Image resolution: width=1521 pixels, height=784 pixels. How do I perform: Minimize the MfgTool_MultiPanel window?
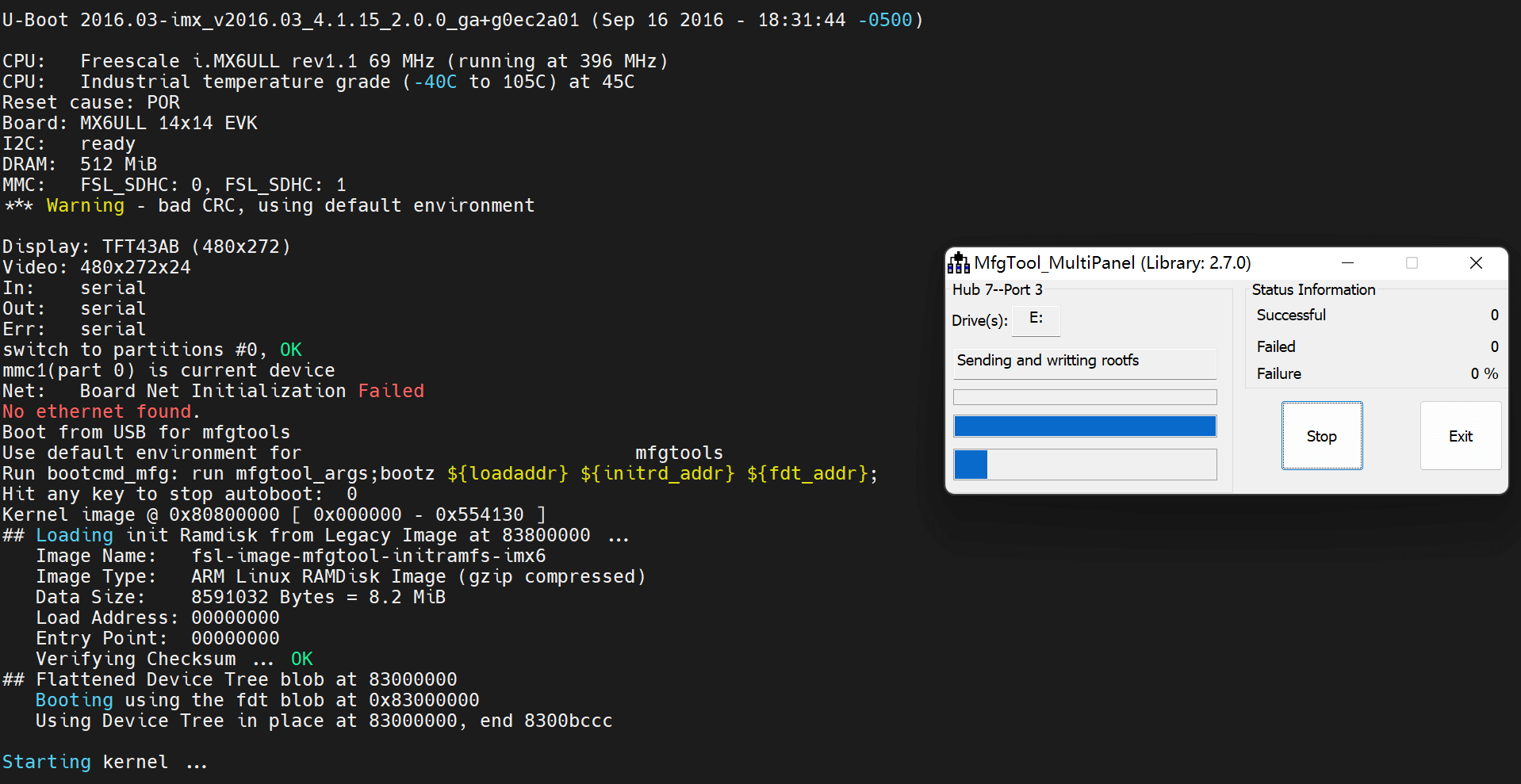[x=1347, y=263]
